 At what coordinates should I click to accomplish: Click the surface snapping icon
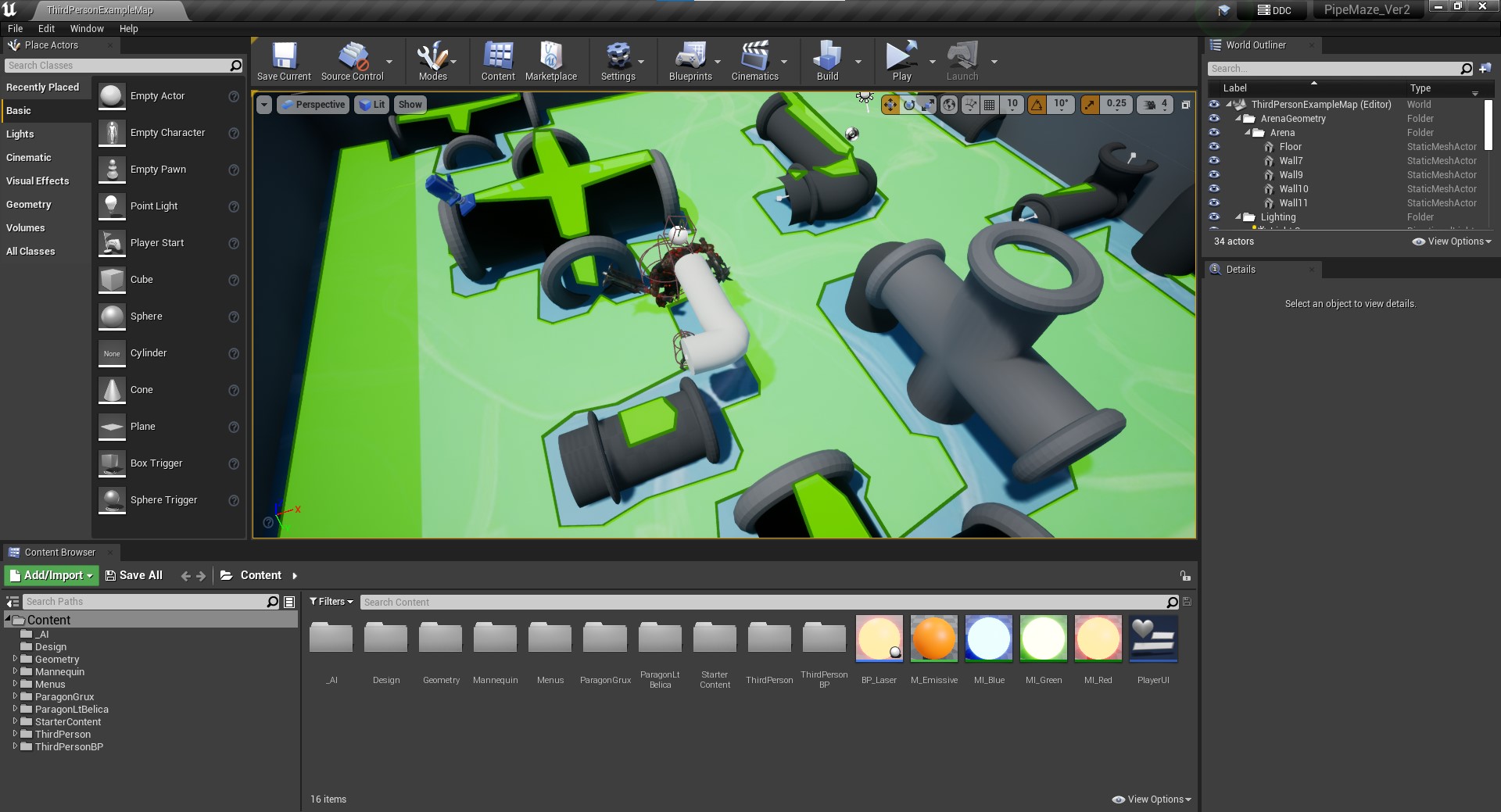[970, 105]
